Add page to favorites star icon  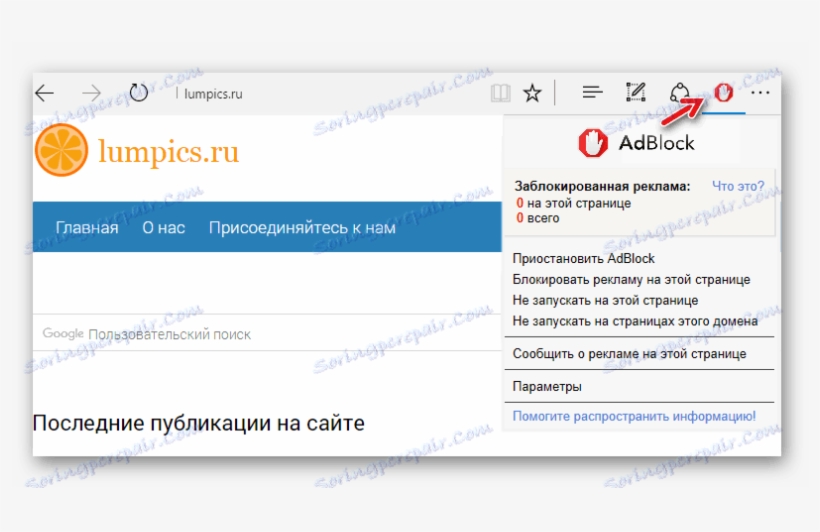click(x=532, y=93)
